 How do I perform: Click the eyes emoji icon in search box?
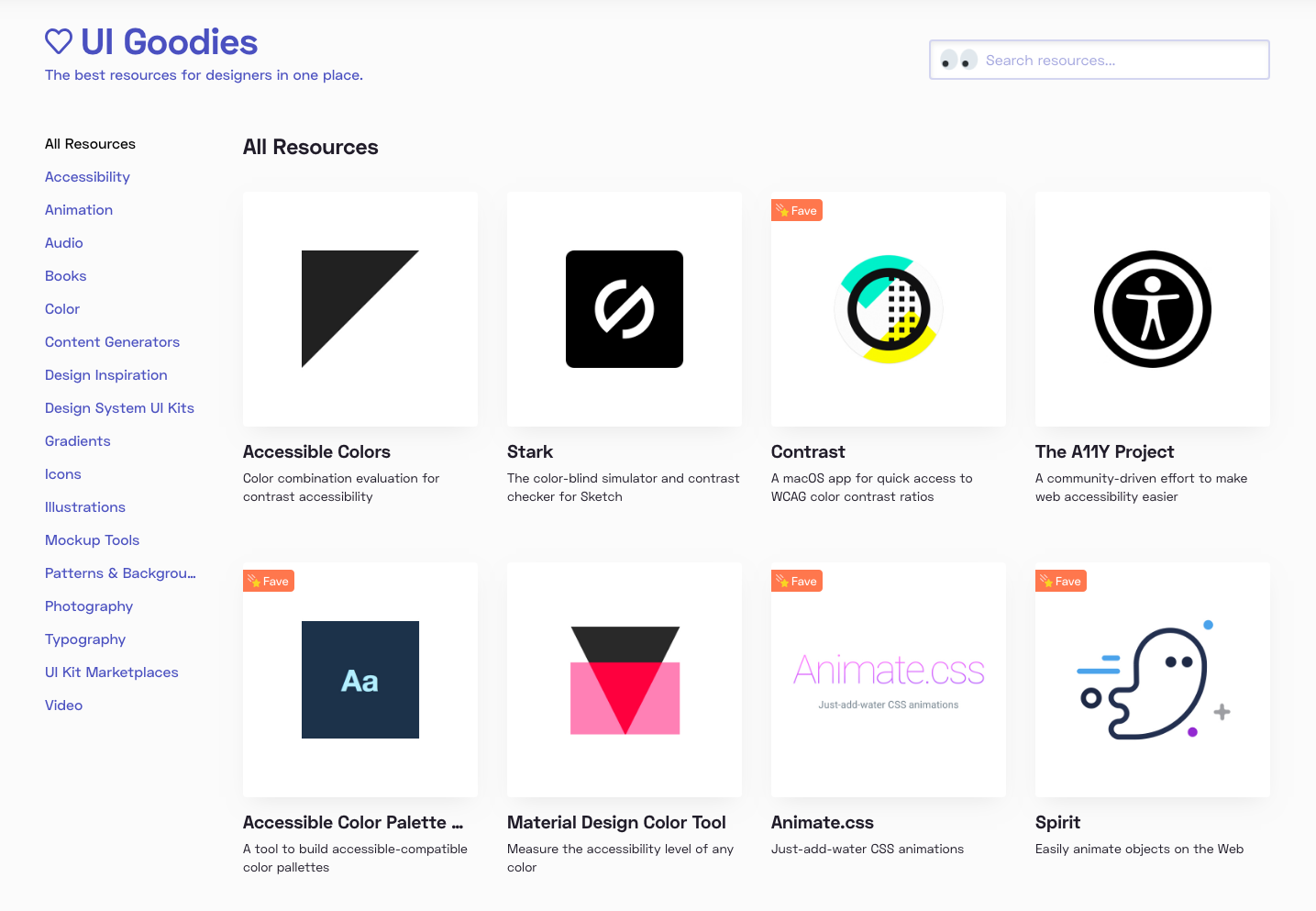click(x=959, y=60)
